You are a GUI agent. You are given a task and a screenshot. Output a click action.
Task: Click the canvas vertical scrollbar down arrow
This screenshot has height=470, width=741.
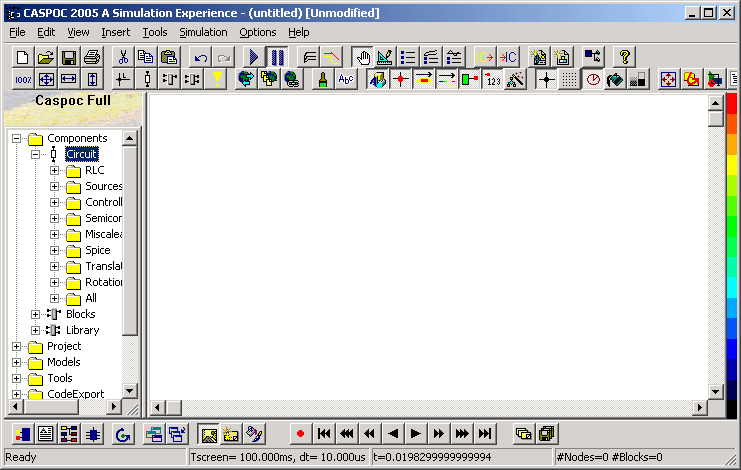(715, 392)
